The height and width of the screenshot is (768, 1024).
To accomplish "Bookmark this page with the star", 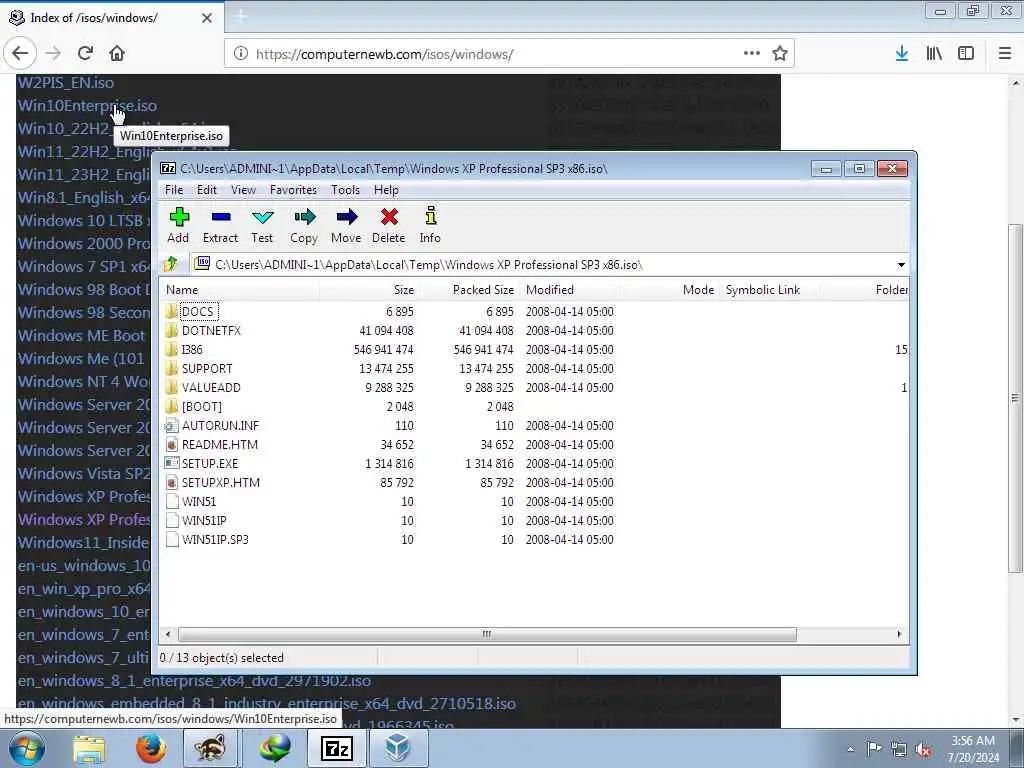I will pyautogui.click(x=779, y=54).
